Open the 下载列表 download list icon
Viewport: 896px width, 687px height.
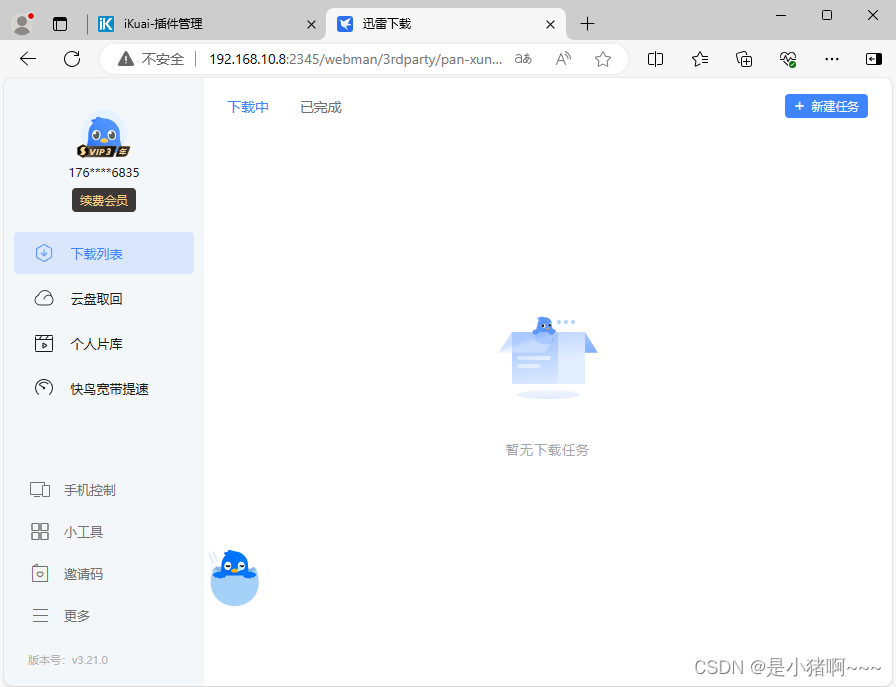click(x=44, y=253)
